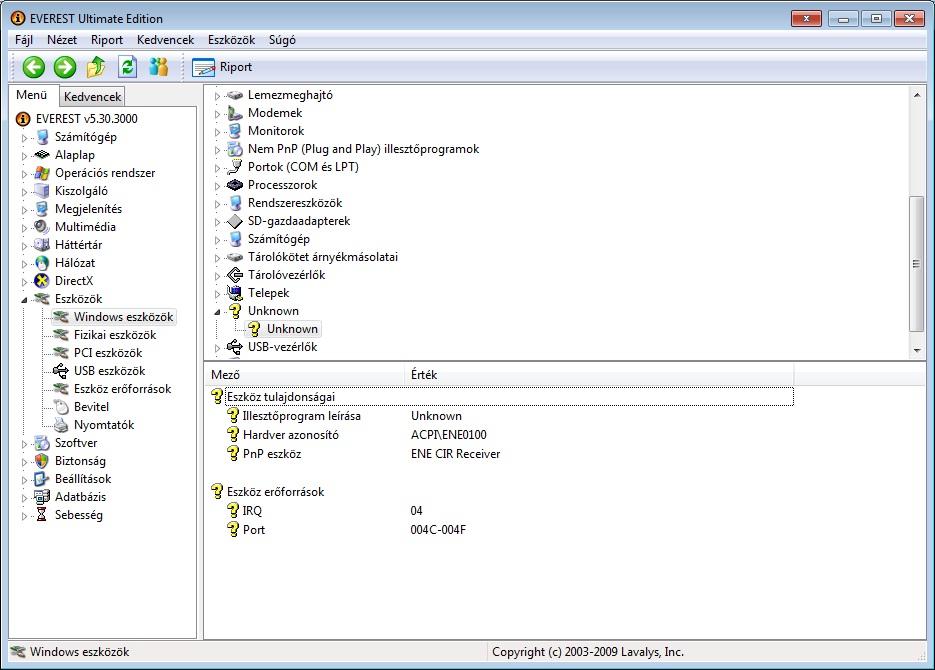The height and width of the screenshot is (670, 935).
Task: Collapse the Unknown device category
Action: point(218,312)
